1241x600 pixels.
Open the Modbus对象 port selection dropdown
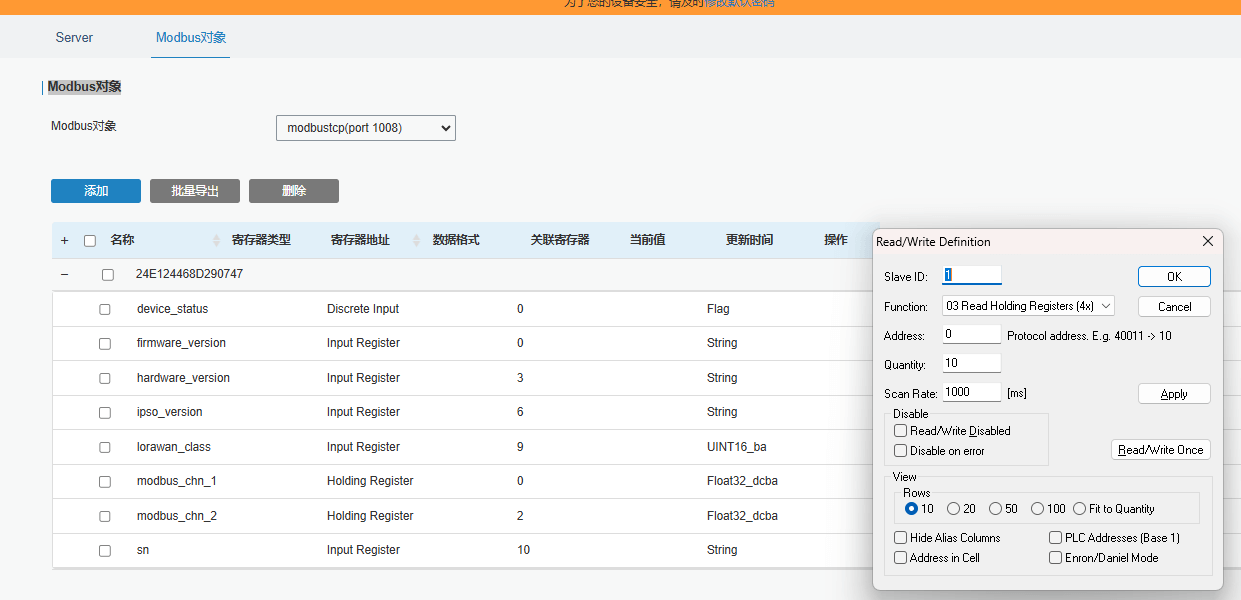(x=365, y=128)
